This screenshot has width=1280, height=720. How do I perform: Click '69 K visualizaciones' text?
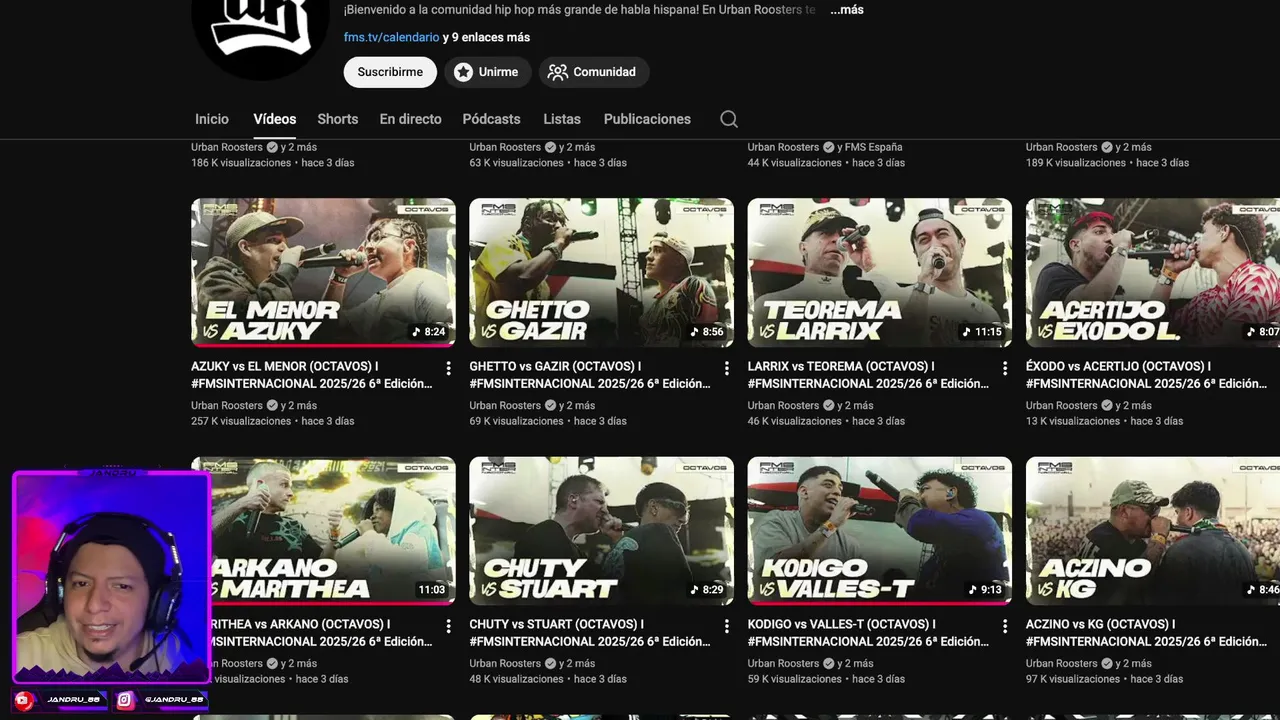coord(516,421)
